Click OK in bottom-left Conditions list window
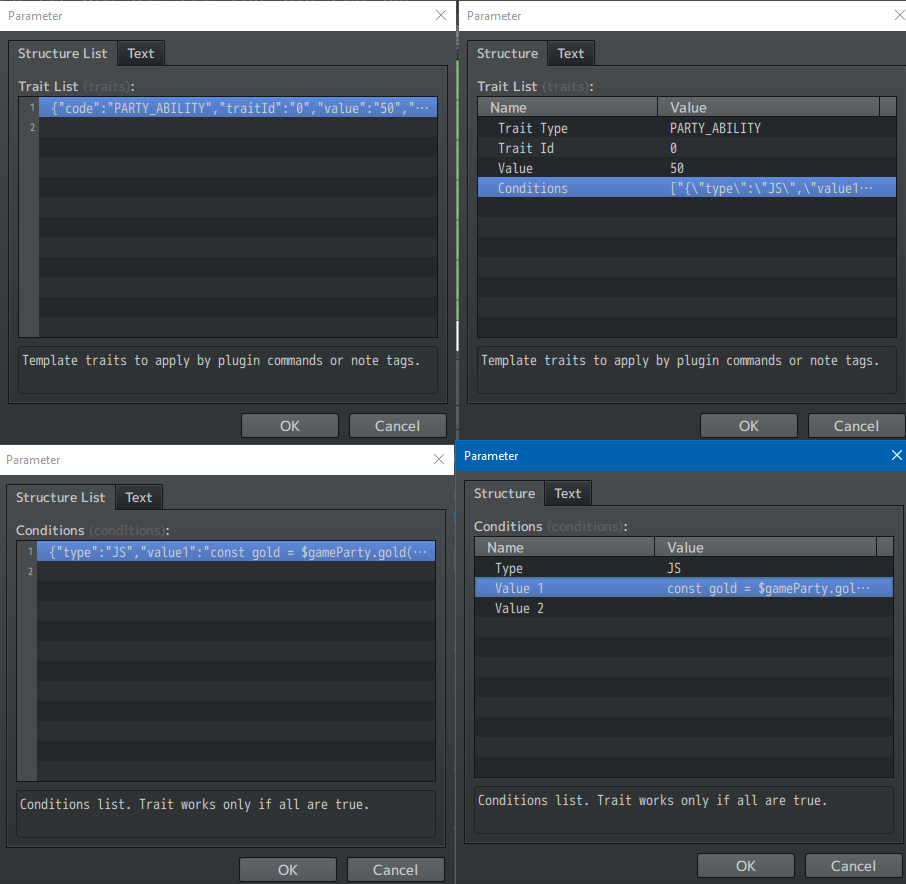Image resolution: width=906 pixels, height=884 pixels. tap(288, 870)
